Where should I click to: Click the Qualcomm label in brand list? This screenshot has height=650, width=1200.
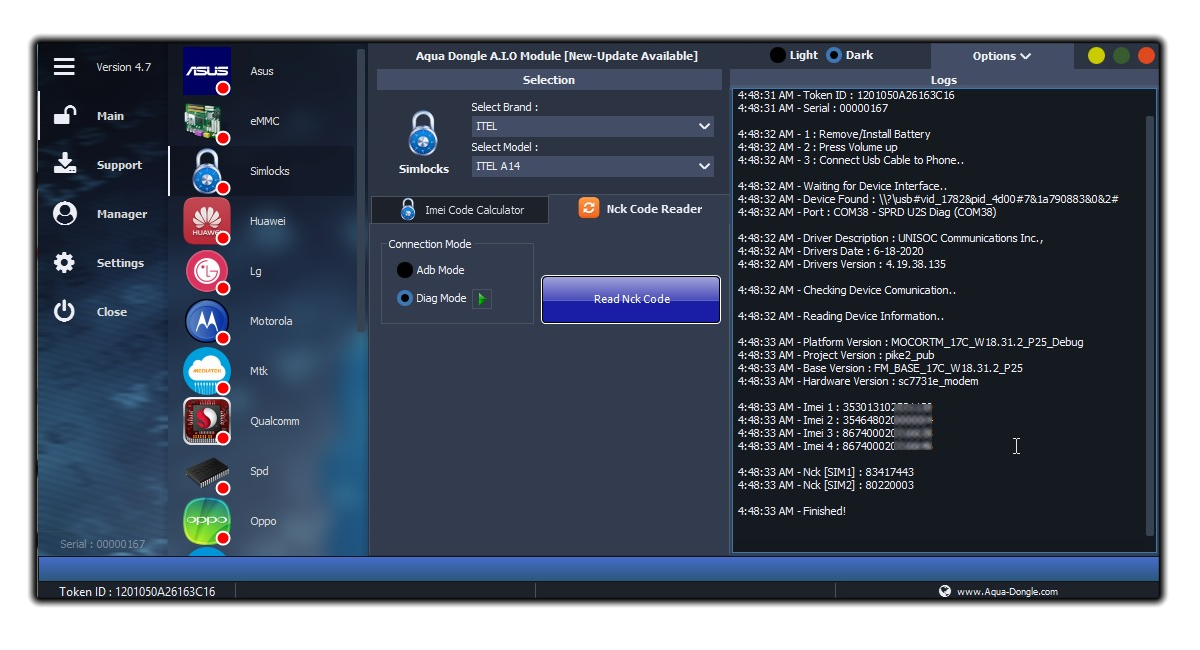point(275,421)
